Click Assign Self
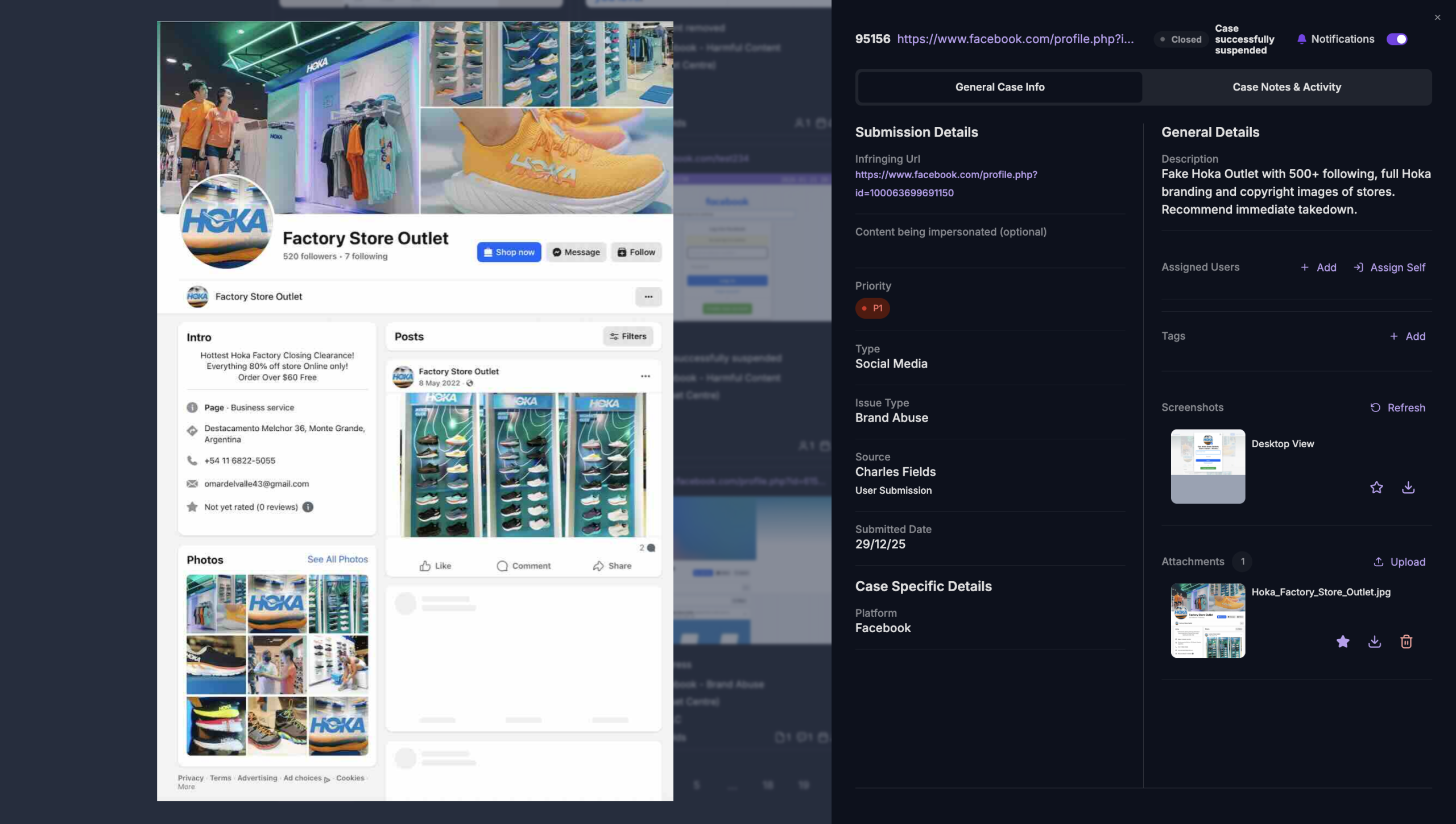The height and width of the screenshot is (824, 1456). point(1389,267)
